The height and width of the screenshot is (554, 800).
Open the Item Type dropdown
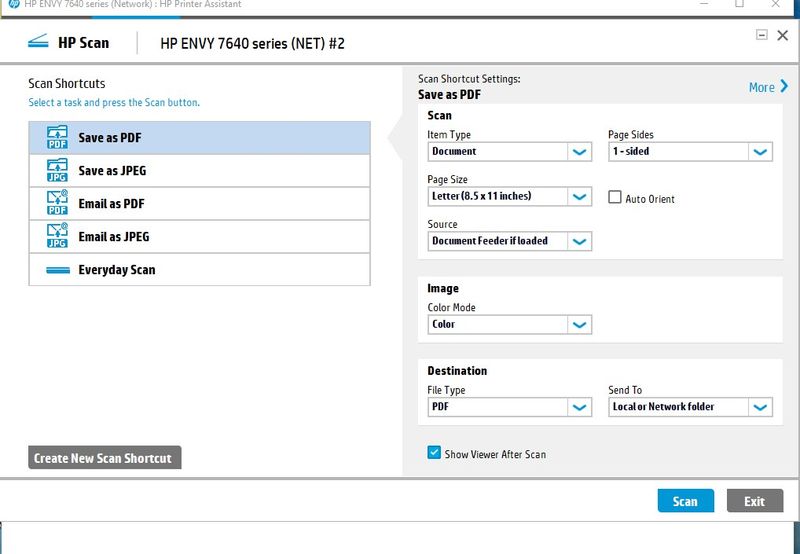click(x=579, y=152)
